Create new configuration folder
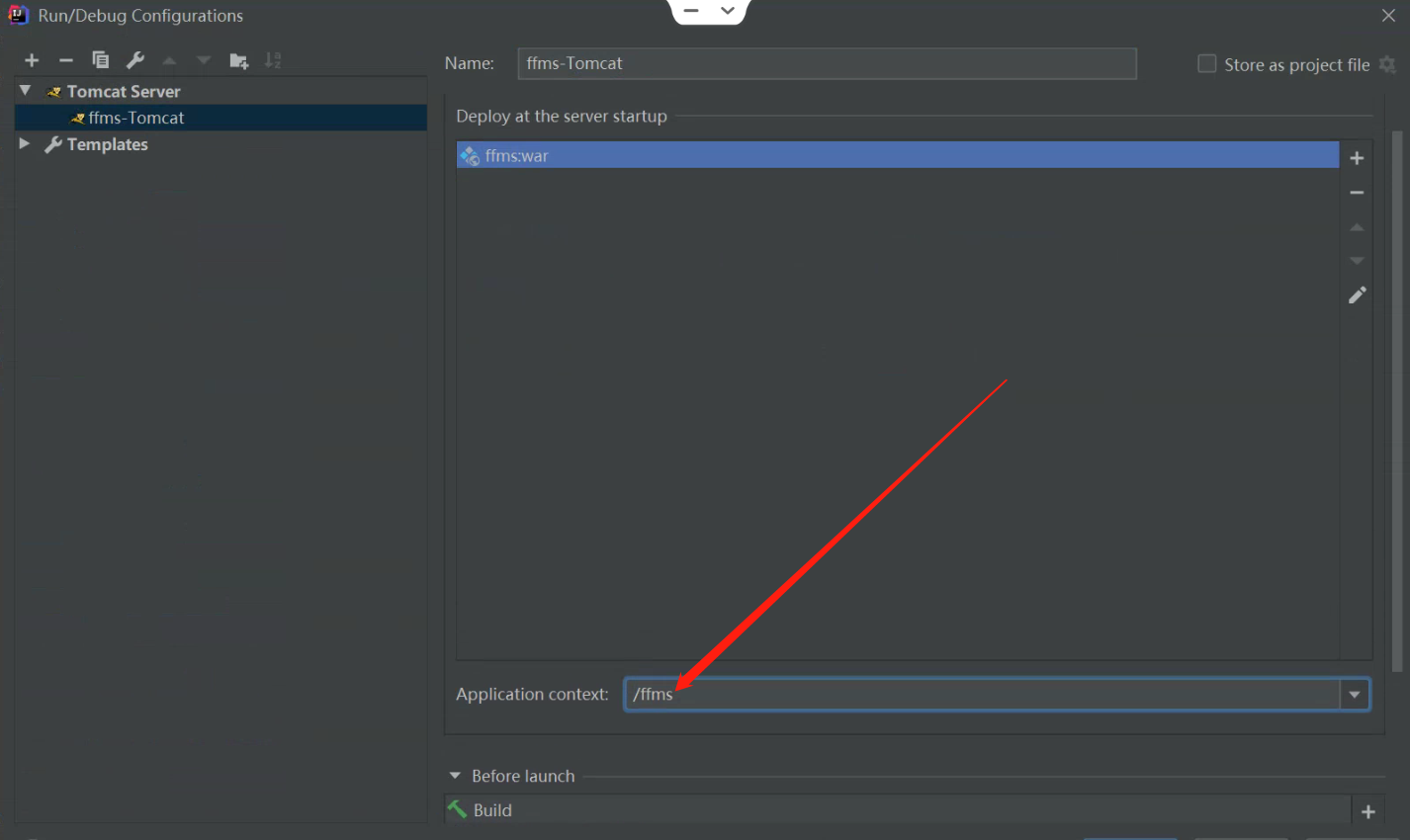The height and width of the screenshot is (840, 1410). [x=238, y=60]
